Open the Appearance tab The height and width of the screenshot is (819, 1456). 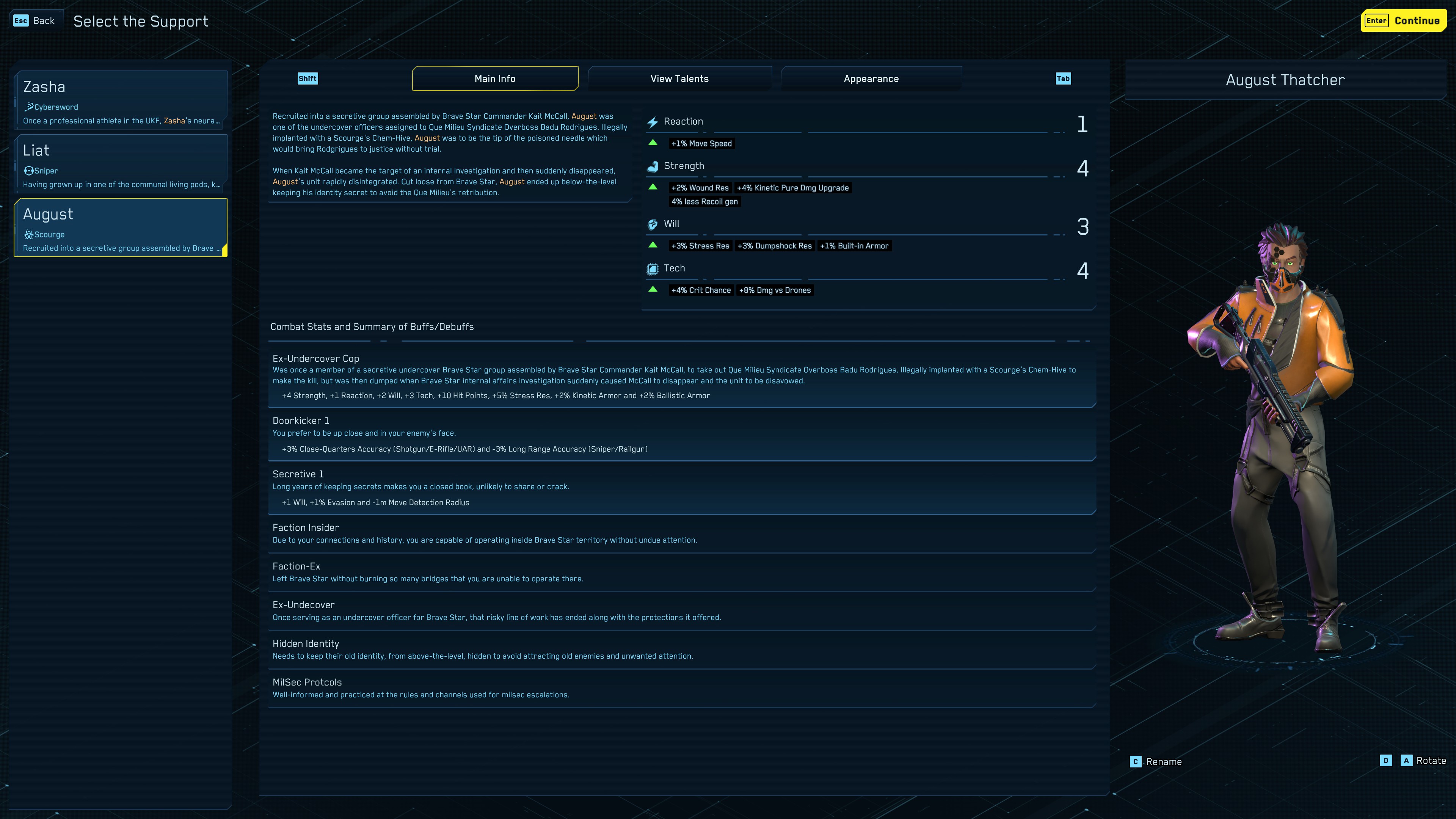[x=871, y=78]
